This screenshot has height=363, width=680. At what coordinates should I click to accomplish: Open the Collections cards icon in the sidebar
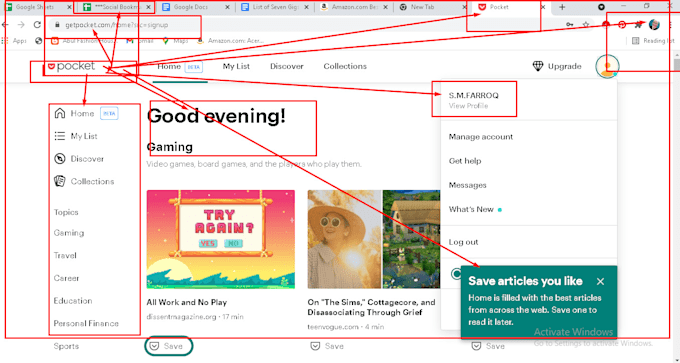(x=60, y=181)
